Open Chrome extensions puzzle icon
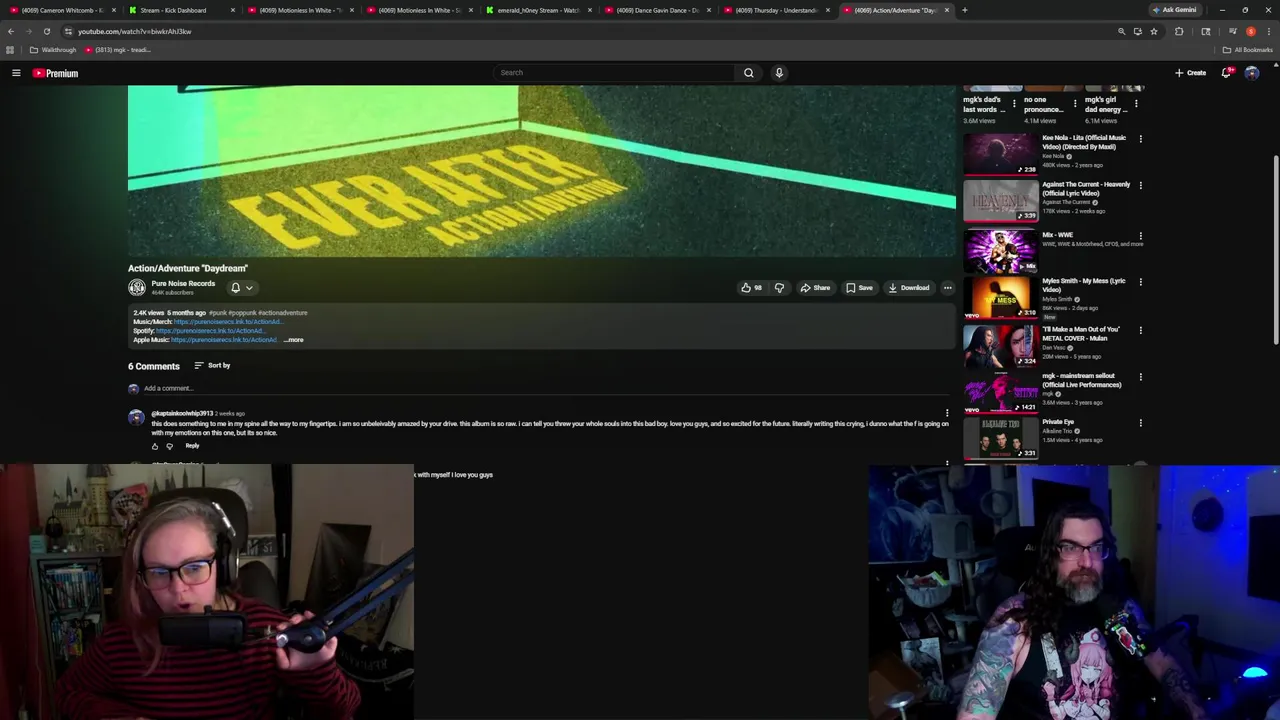 pyautogui.click(x=1179, y=31)
